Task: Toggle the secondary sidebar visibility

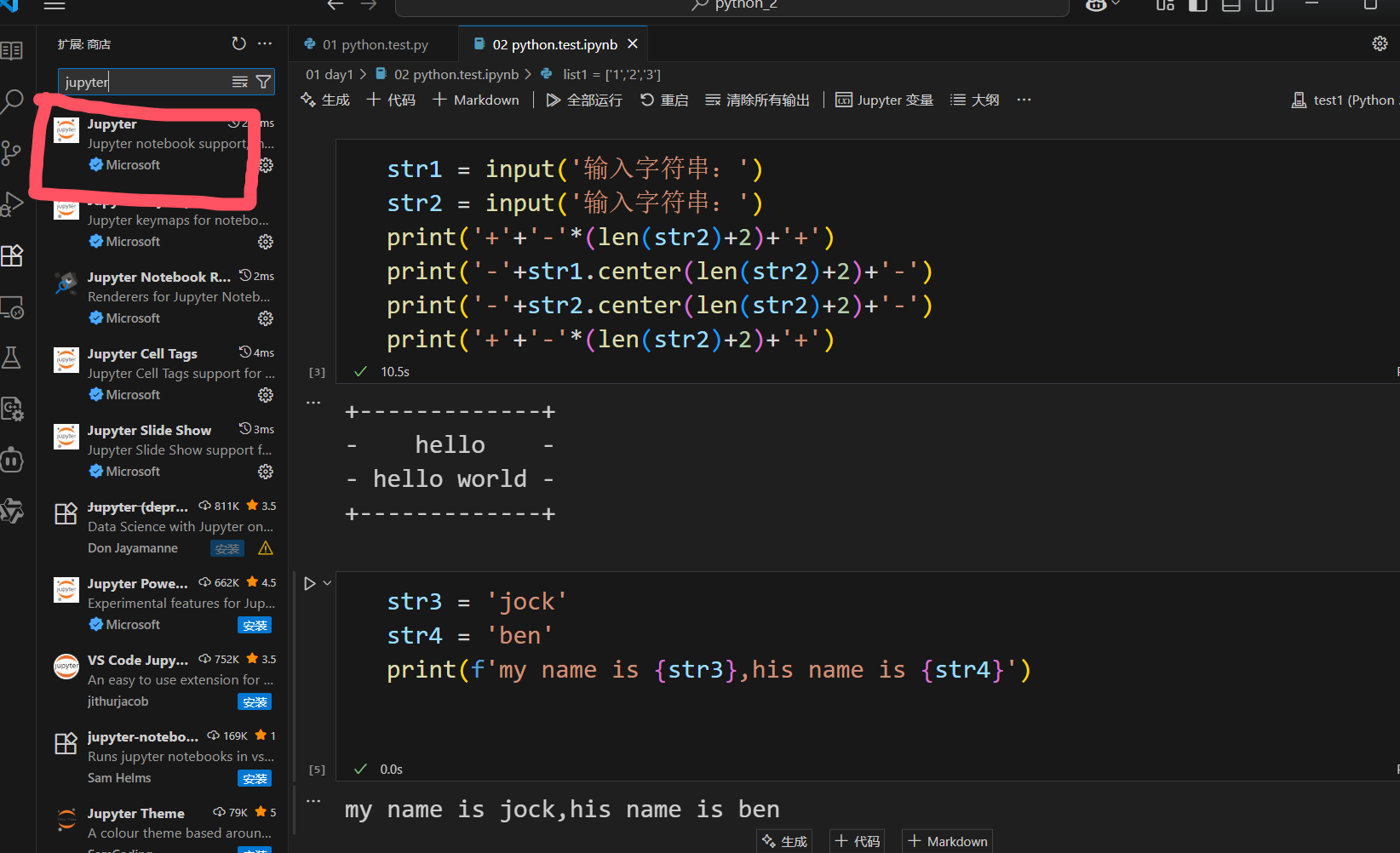Action: pos(1264,6)
